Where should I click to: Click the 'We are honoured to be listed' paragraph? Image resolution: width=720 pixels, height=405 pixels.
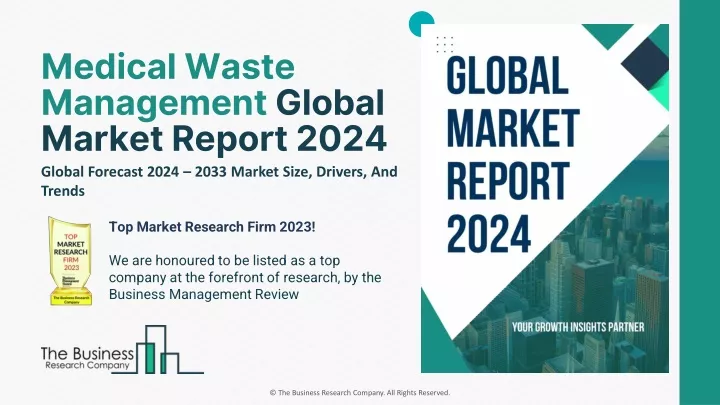245,277
